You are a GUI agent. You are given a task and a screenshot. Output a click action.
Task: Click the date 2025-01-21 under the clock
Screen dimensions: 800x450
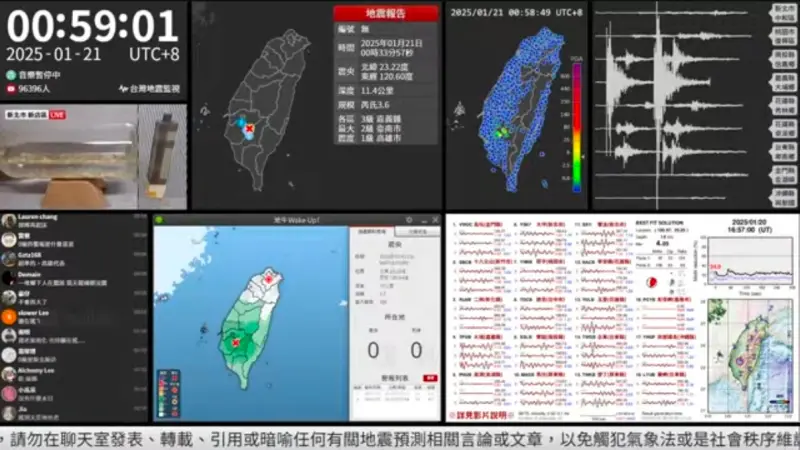pos(54,54)
